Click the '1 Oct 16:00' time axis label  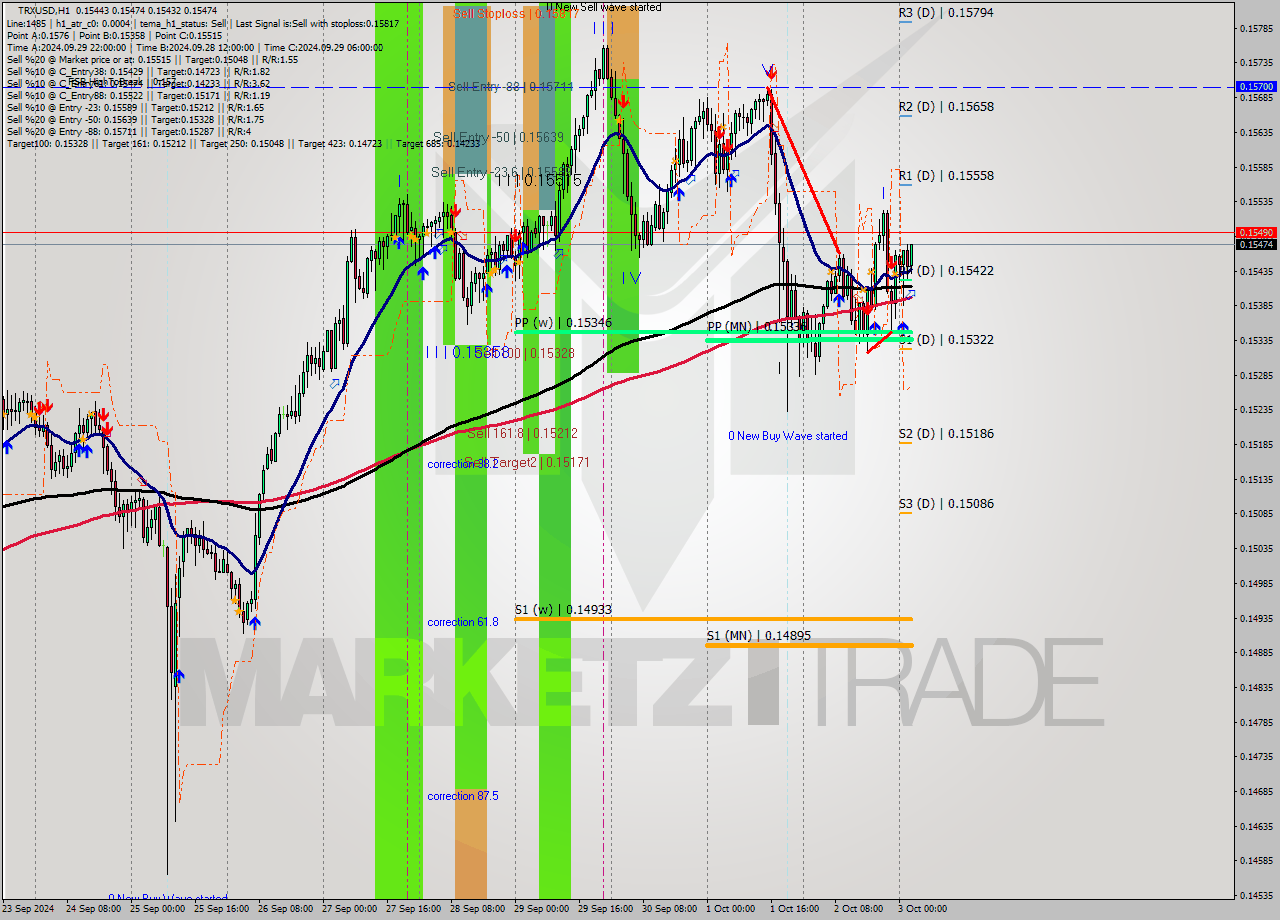click(x=795, y=909)
